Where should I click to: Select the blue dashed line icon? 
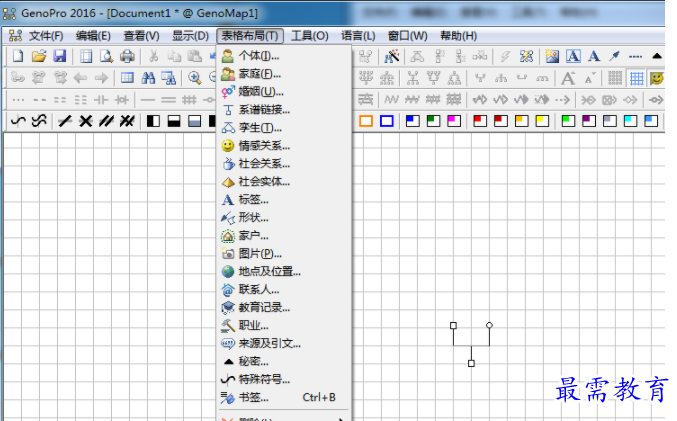click(x=635, y=56)
